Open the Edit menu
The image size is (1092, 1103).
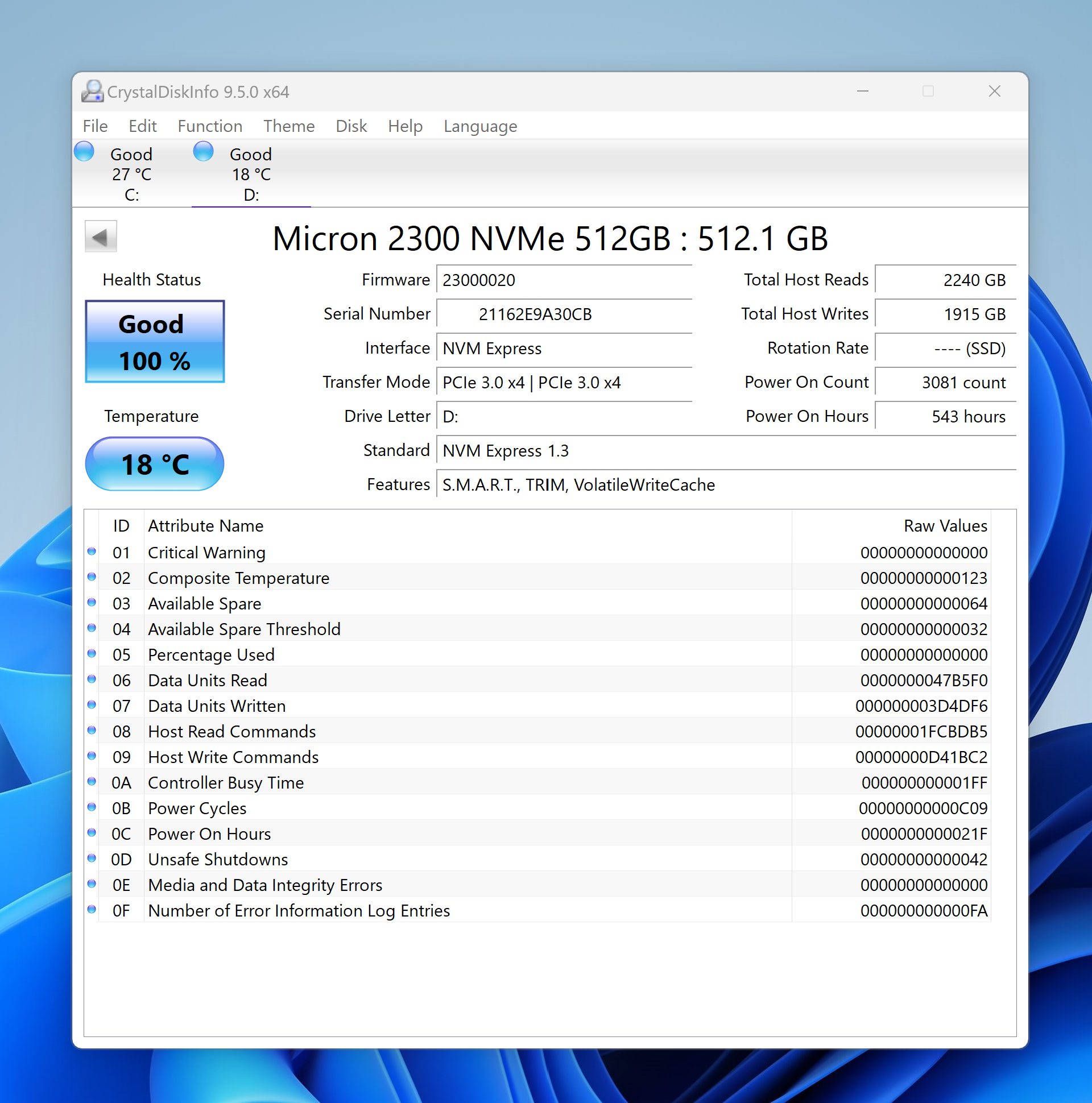coord(142,126)
